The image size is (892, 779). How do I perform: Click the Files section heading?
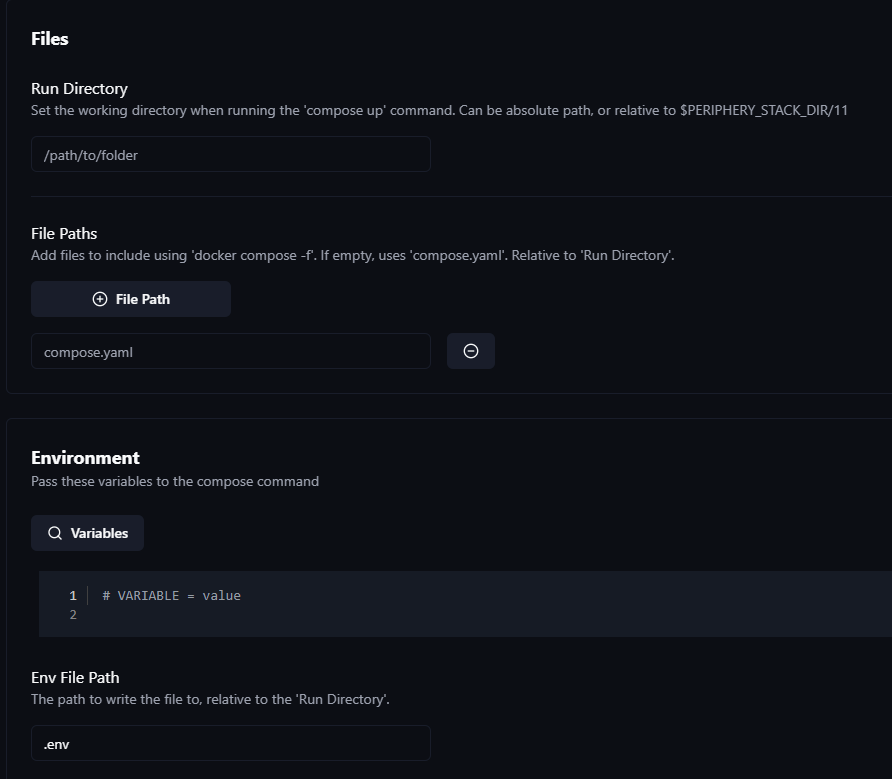tap(49, 38)
